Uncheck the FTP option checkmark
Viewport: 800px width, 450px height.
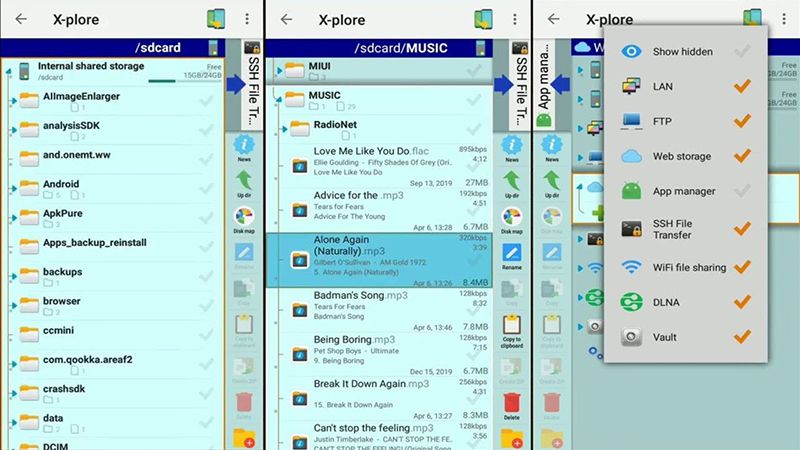(741, 121)
